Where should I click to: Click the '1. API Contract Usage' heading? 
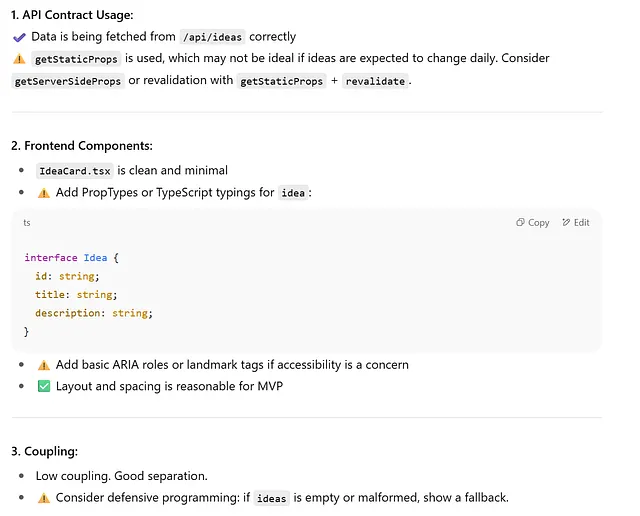click(x=72, y=15)
